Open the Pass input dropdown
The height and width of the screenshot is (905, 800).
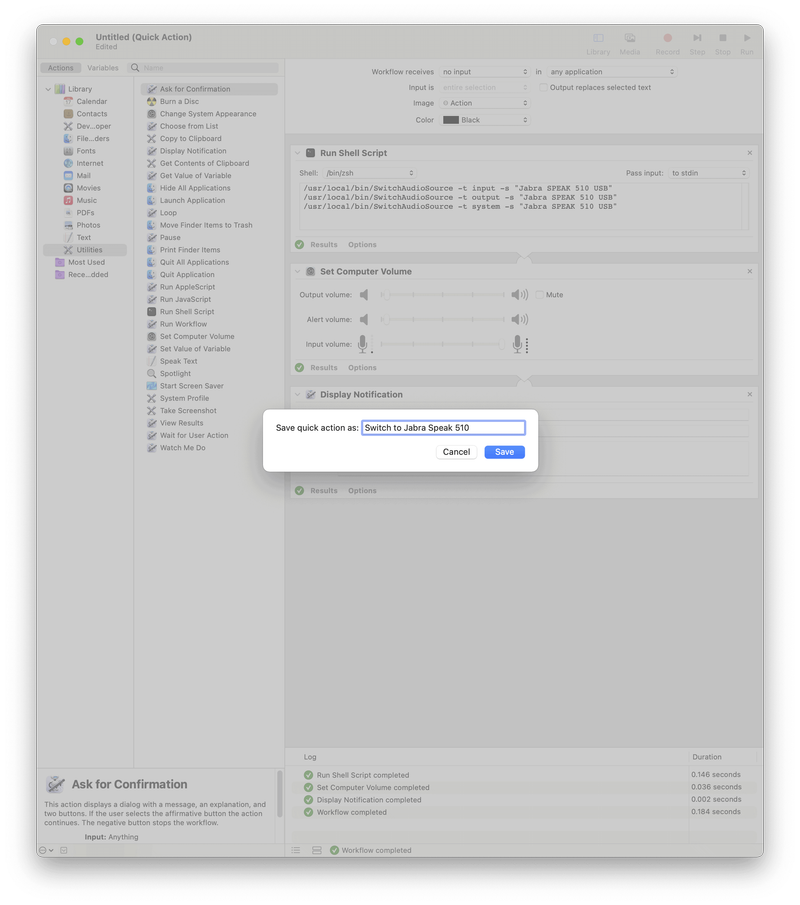(708, 173)
